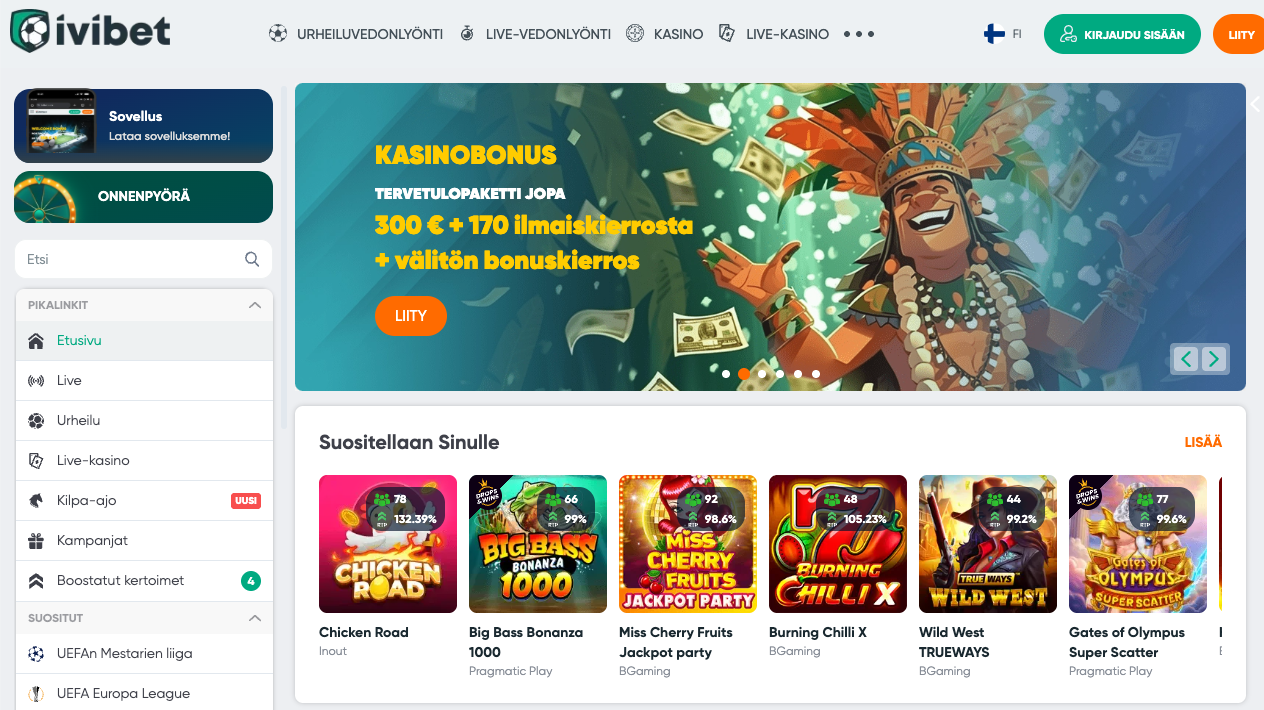The height and width of the screenshot is (710, 1264).
Task: Collapse the Suositut section
Action: coord(255,618)
